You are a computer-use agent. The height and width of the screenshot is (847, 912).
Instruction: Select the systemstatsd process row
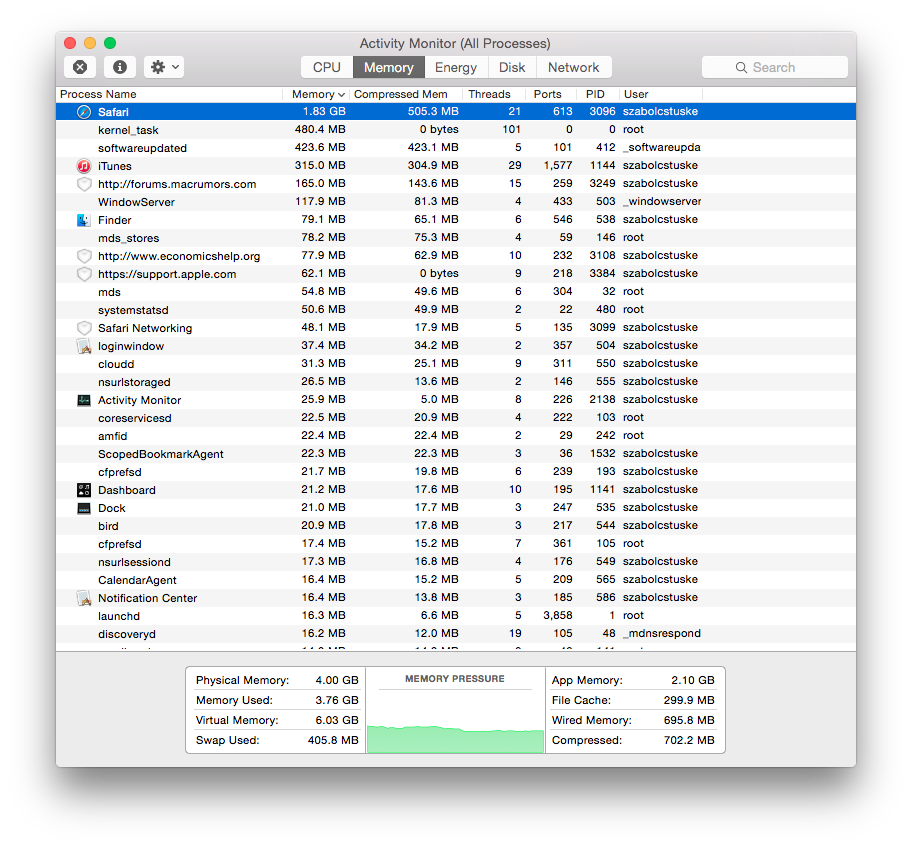point(456,310)
